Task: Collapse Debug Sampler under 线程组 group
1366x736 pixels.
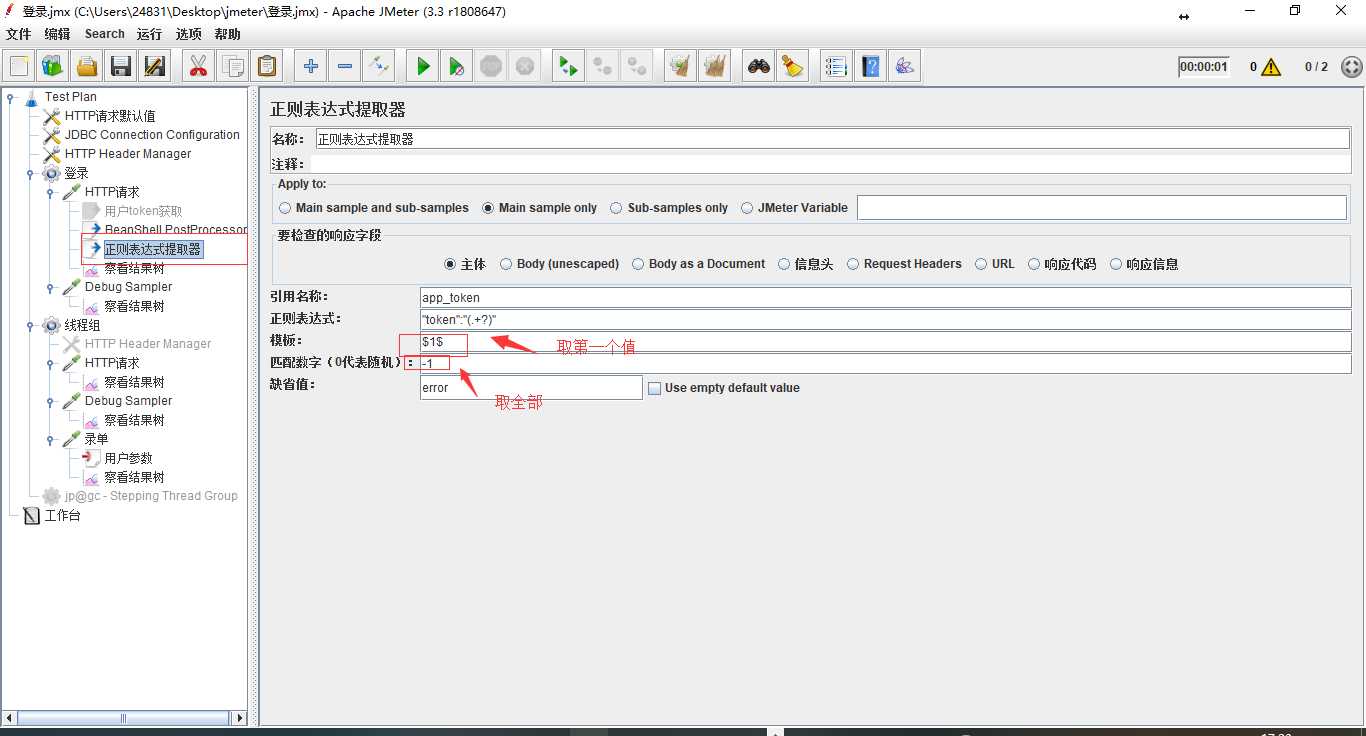Action: click(50, 401)
